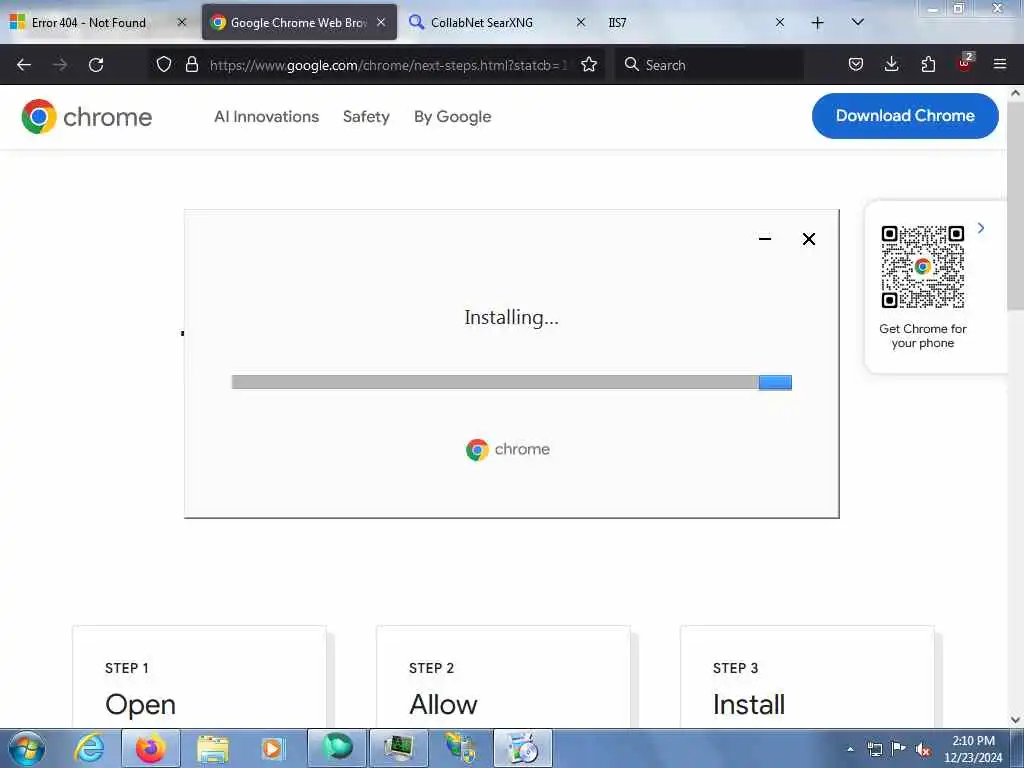
Task: Click the Get Chrome for your phone text
Action: pyautogui.click(x=923, y=336)
